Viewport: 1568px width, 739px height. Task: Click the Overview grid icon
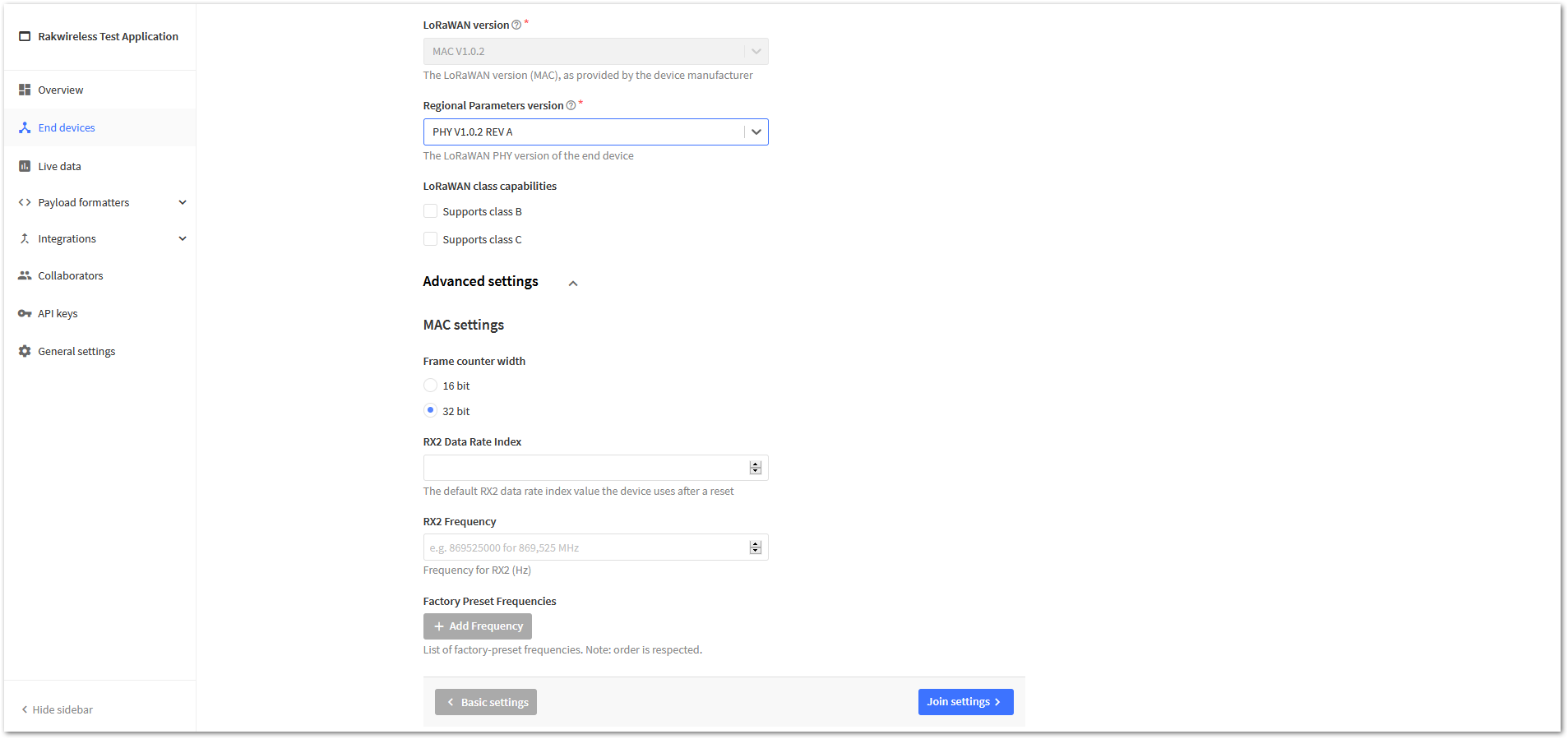25,90
